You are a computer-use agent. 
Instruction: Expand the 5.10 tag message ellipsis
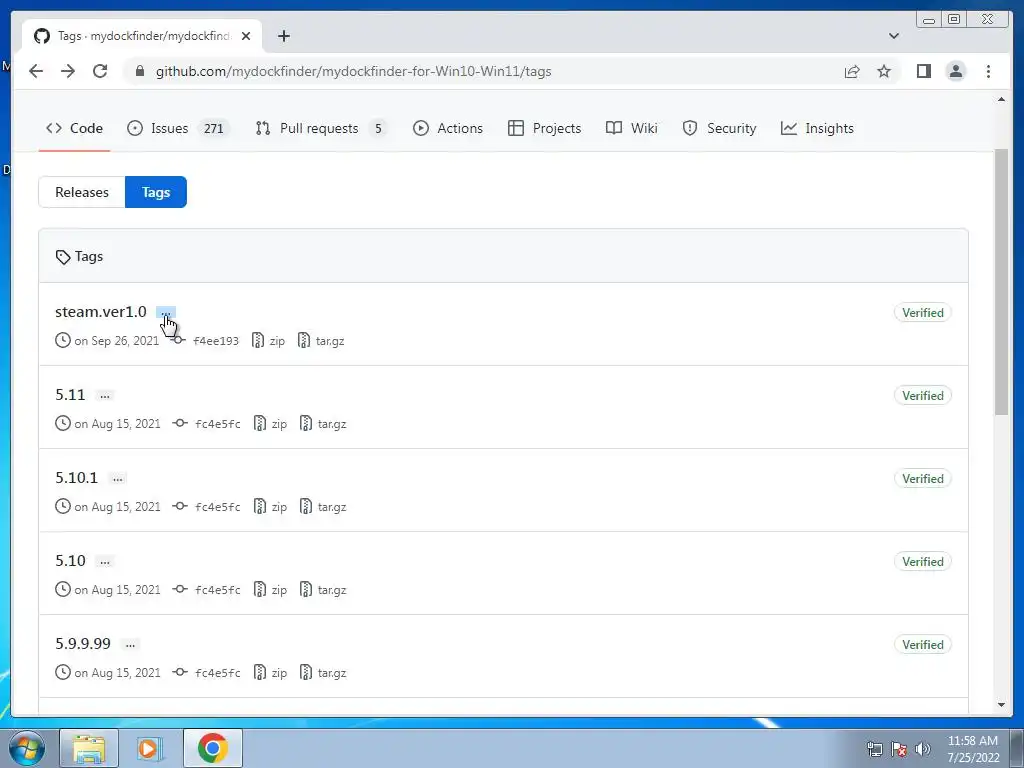point(104,562)
